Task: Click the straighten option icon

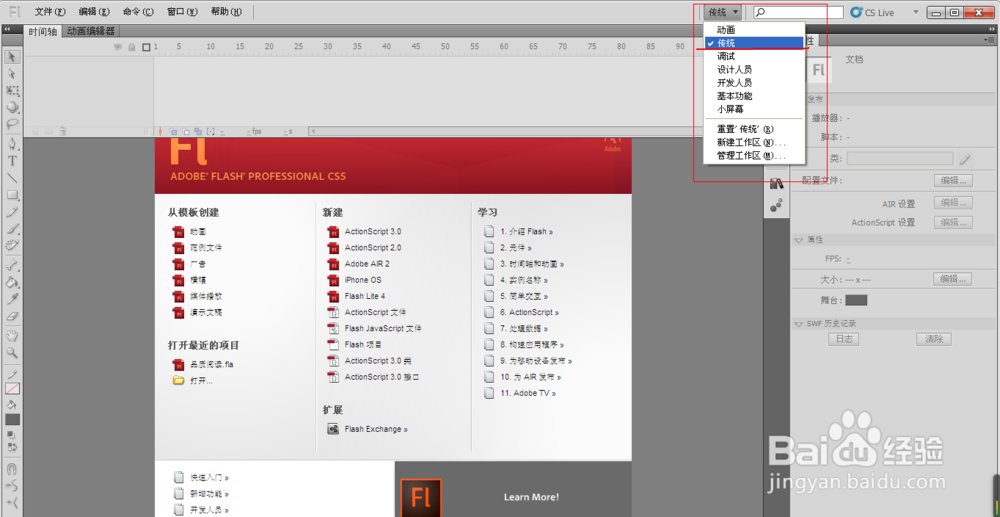Action: (12, 502)
